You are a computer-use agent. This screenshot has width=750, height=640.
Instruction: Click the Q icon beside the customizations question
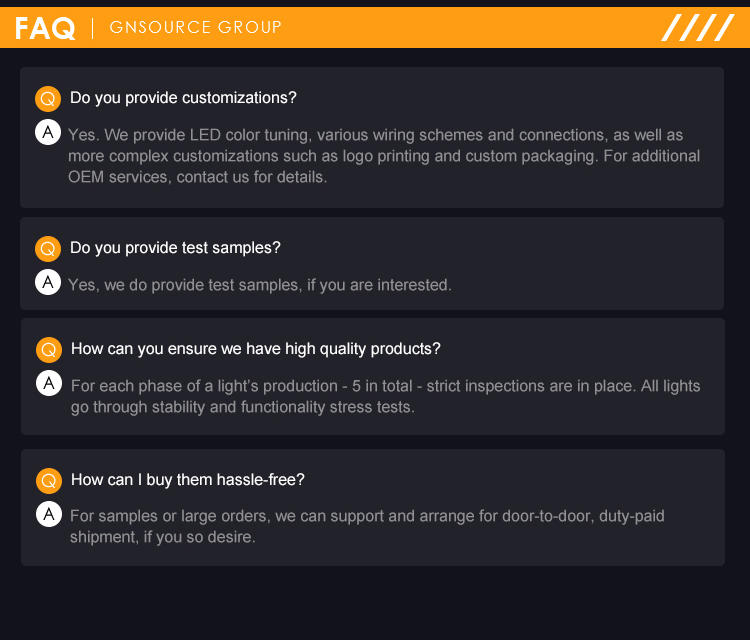[x=48, y=99]
